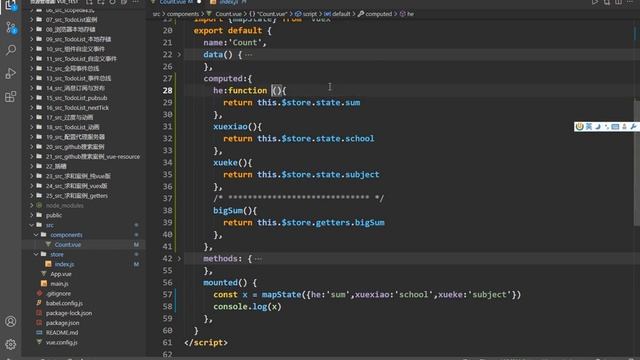
Task: Click line number 28 in gutter
Action: click(x=167, y=91)
